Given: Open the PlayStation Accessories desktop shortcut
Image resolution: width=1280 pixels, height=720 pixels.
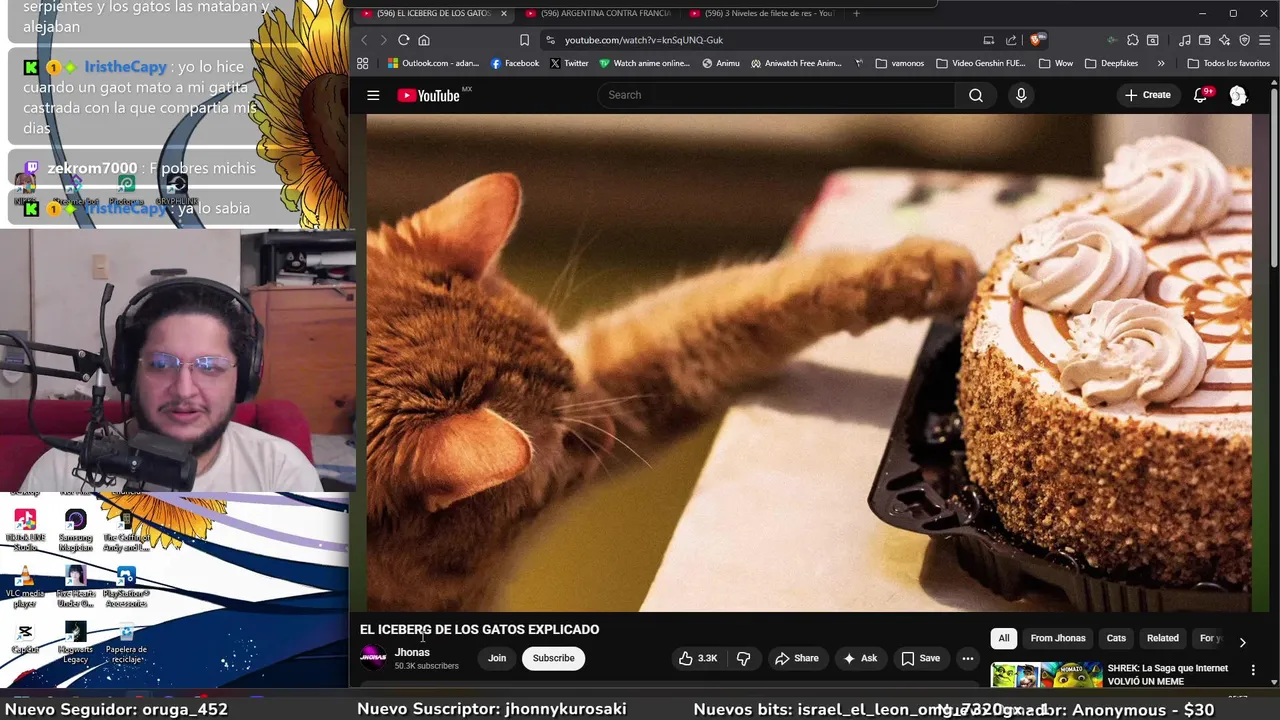Looking at the screenshot, I should pos(126,587).
